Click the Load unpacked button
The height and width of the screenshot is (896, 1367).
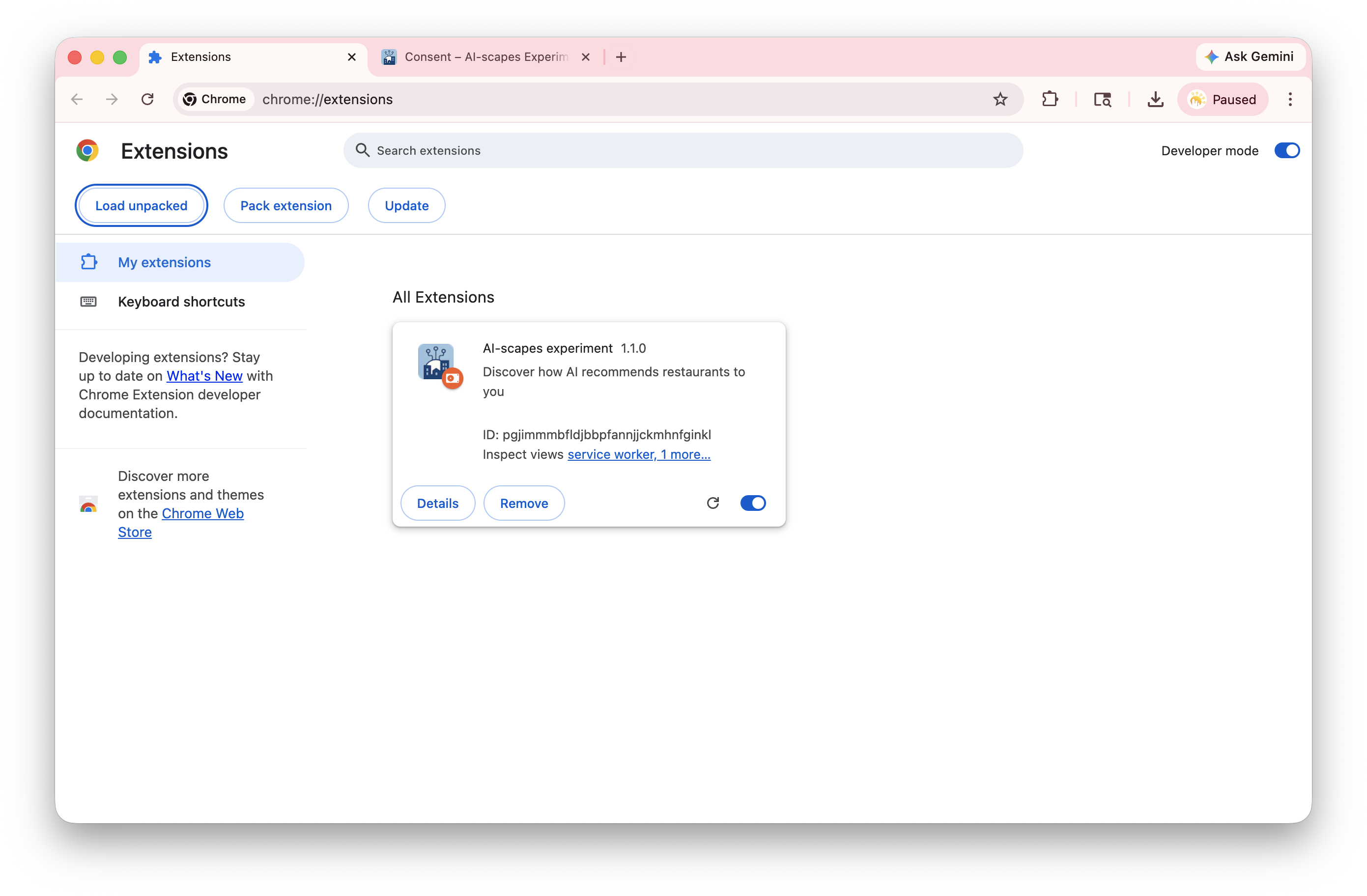click(x=142, y=206)
